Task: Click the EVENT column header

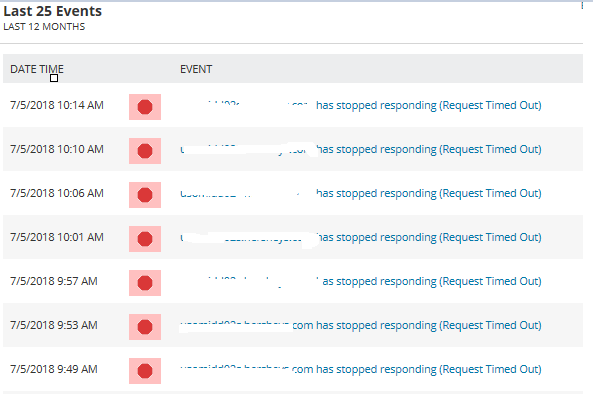Action: point(196,69)
